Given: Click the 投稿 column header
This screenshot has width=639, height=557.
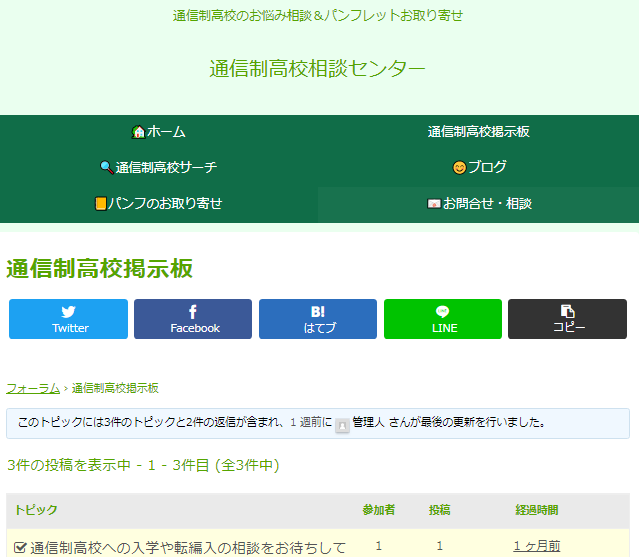Looking at the screenshot, I should coord(439,510).
